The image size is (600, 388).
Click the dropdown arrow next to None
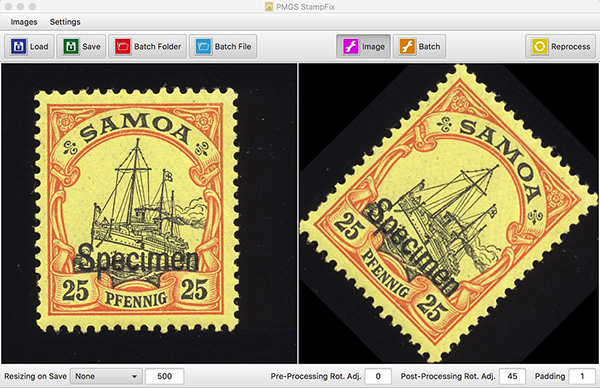[134, 377]
